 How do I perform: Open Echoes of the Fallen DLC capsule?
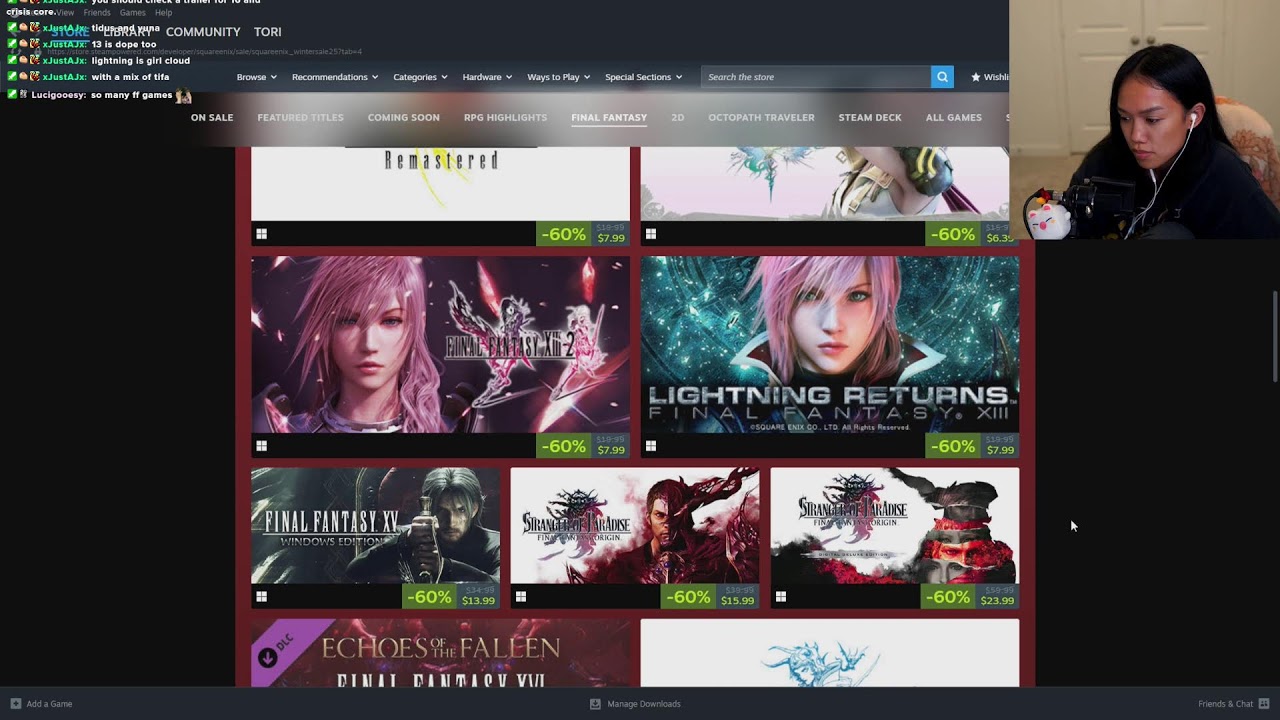point(440,653)
